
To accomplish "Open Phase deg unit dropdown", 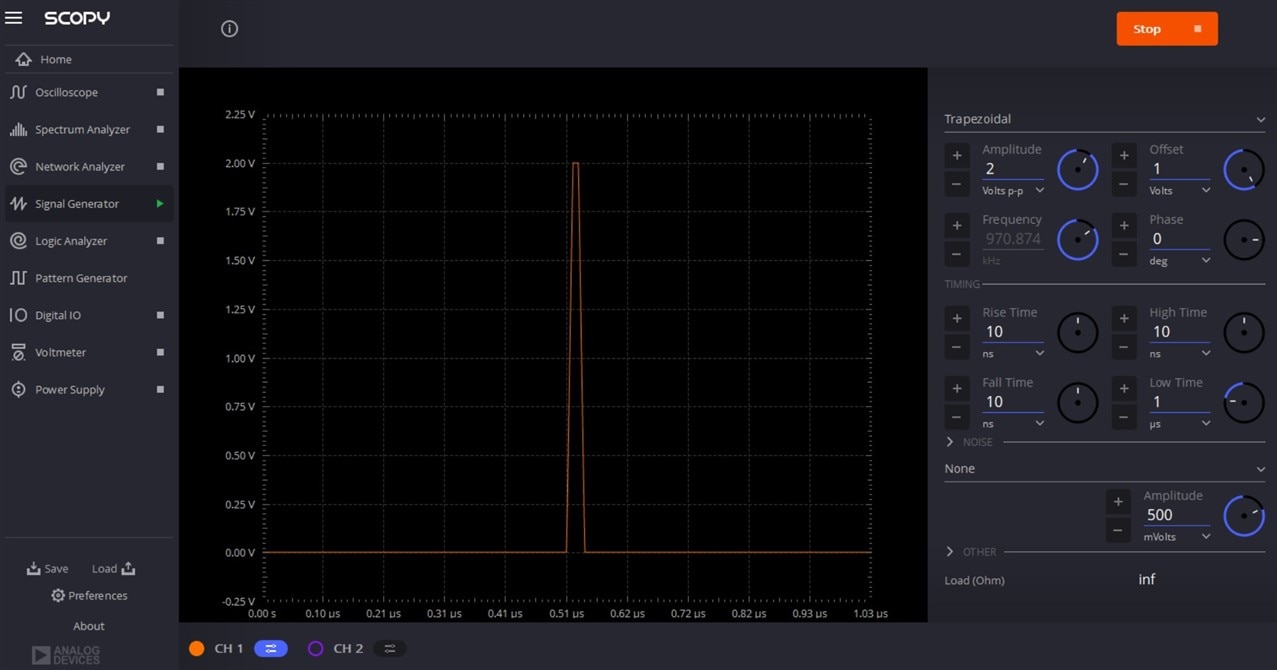I will tap(1180, 260).
